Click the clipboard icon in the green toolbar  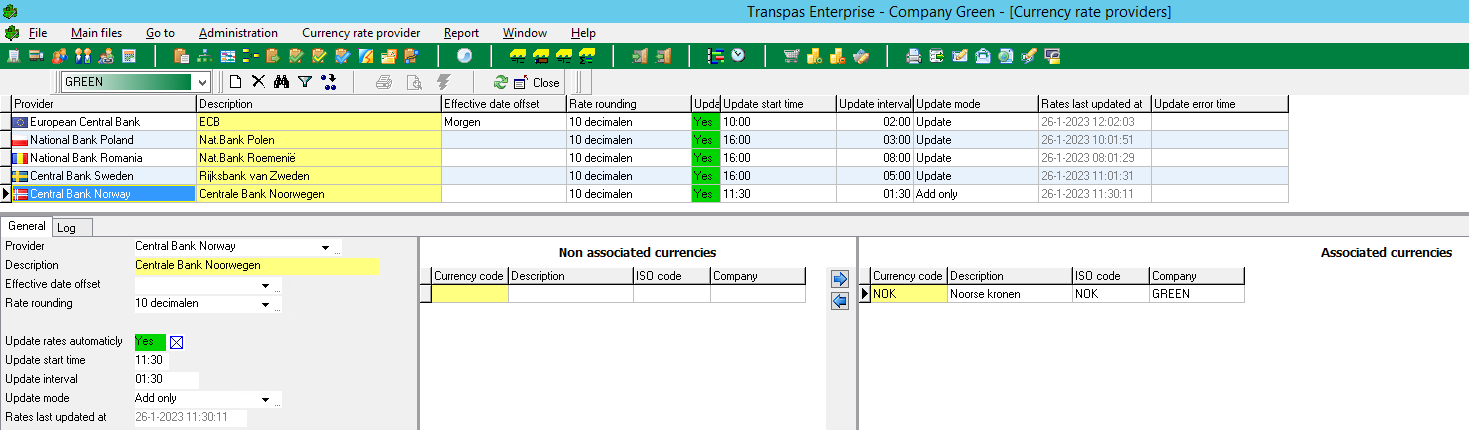pos(181,56)
